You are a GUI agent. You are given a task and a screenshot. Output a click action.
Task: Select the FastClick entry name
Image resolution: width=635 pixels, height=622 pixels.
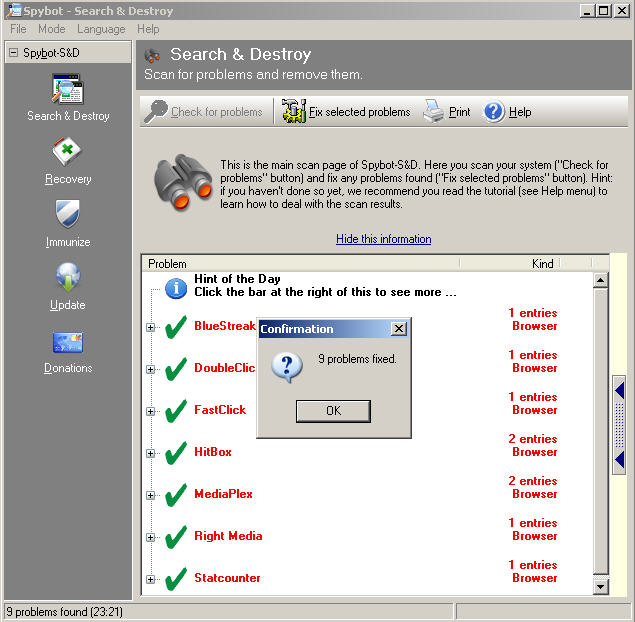coord(220,410)
